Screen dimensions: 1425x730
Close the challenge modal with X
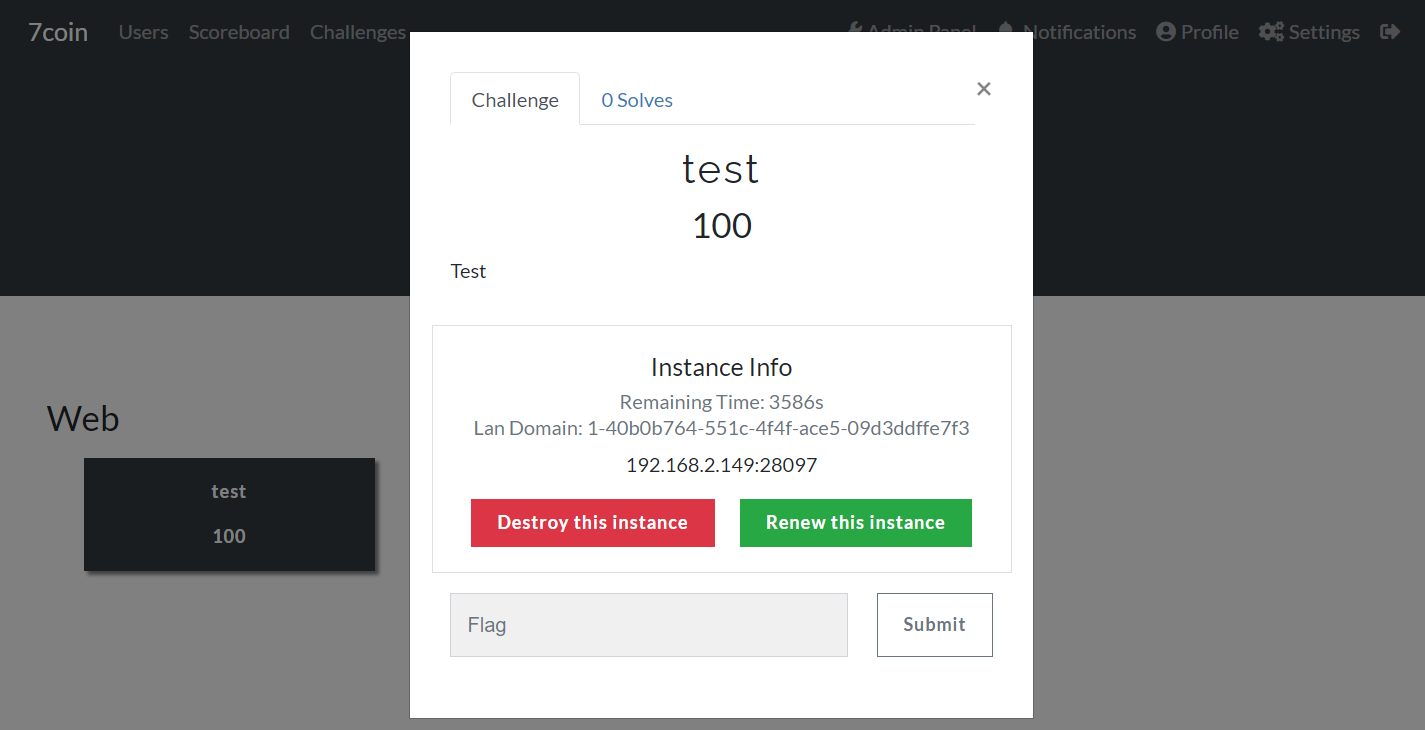point(984,89)
